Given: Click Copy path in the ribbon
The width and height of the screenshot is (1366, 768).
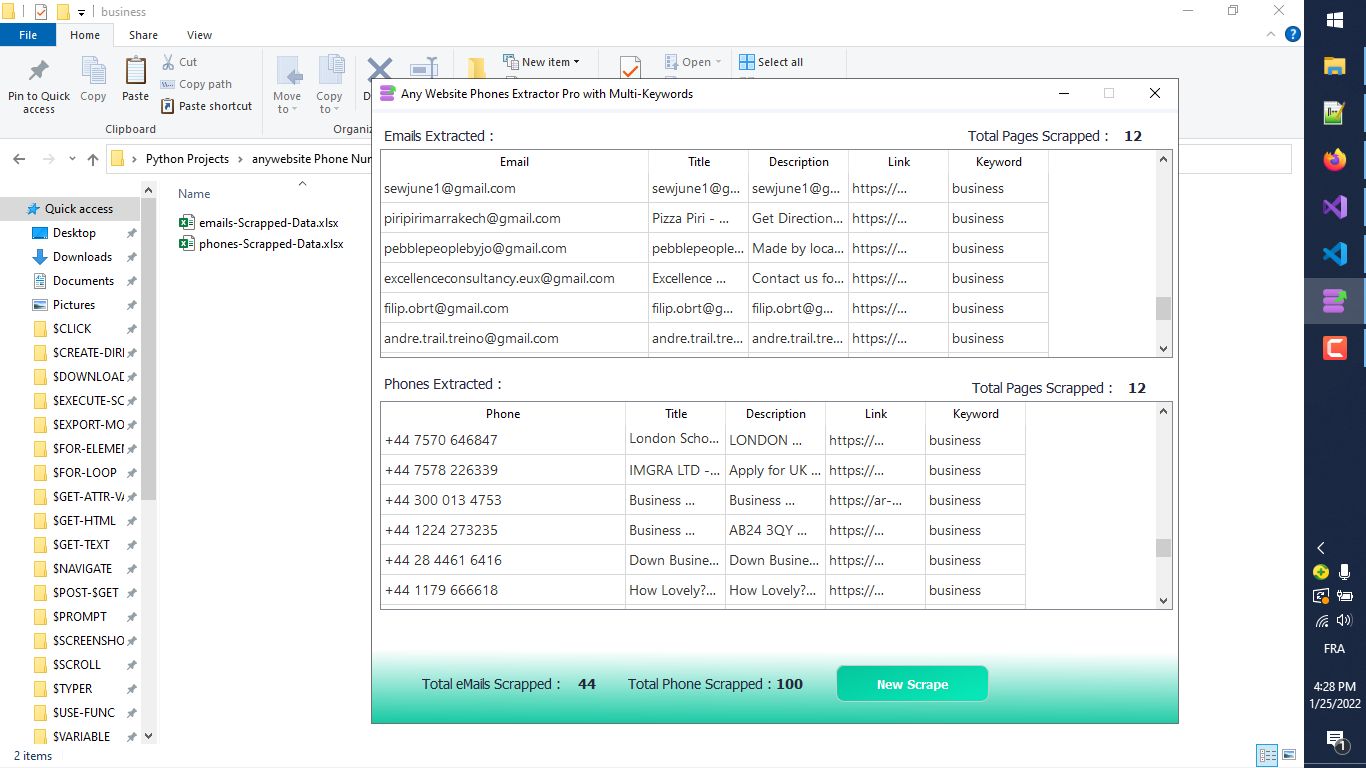Looking at the screenshot, I should [x=196, y=84].
